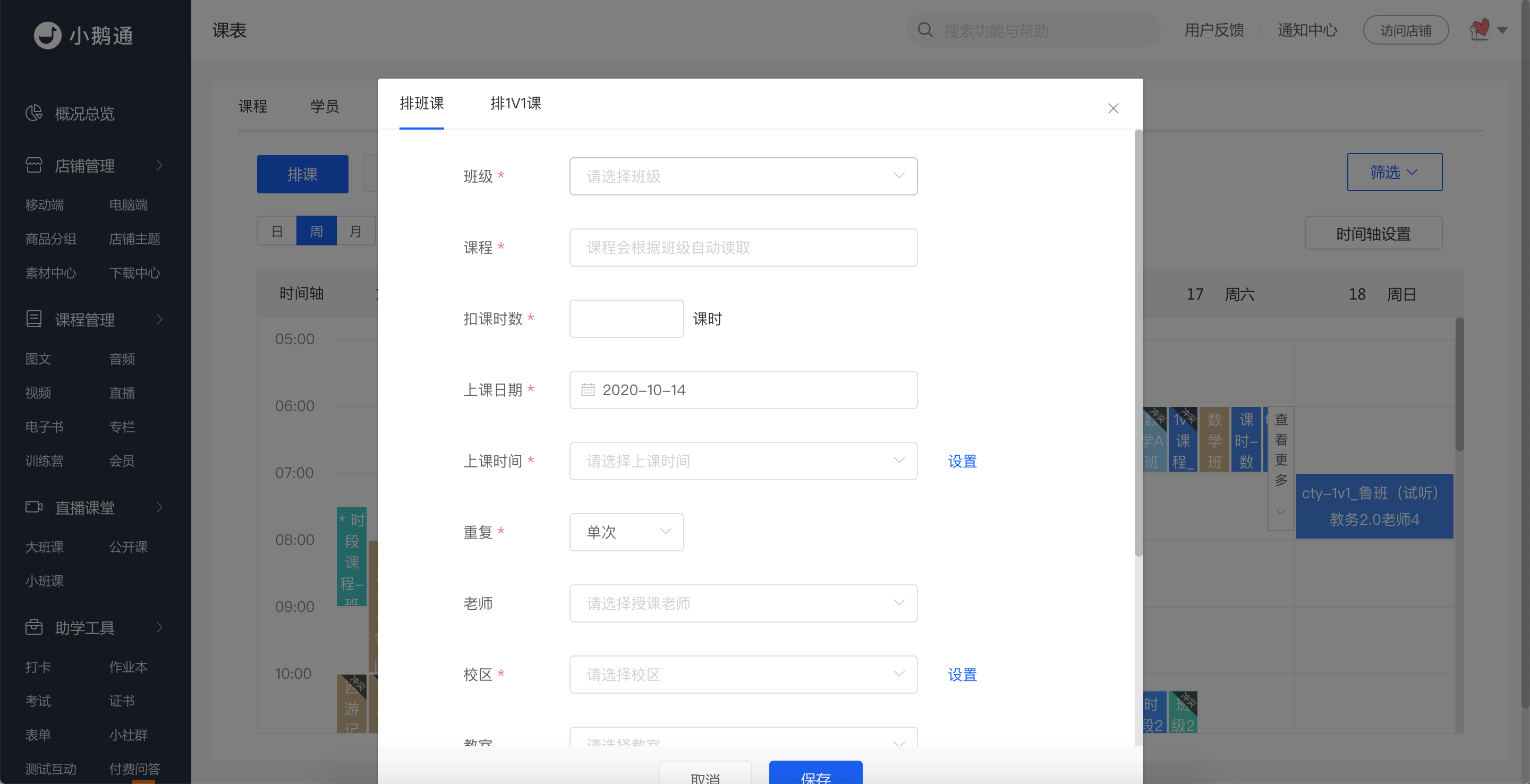Image resolution: width=1530 pixels, height=784 pixels.
Task: Click the 课程 auto-read input field
Action: [x=743, y=248]
